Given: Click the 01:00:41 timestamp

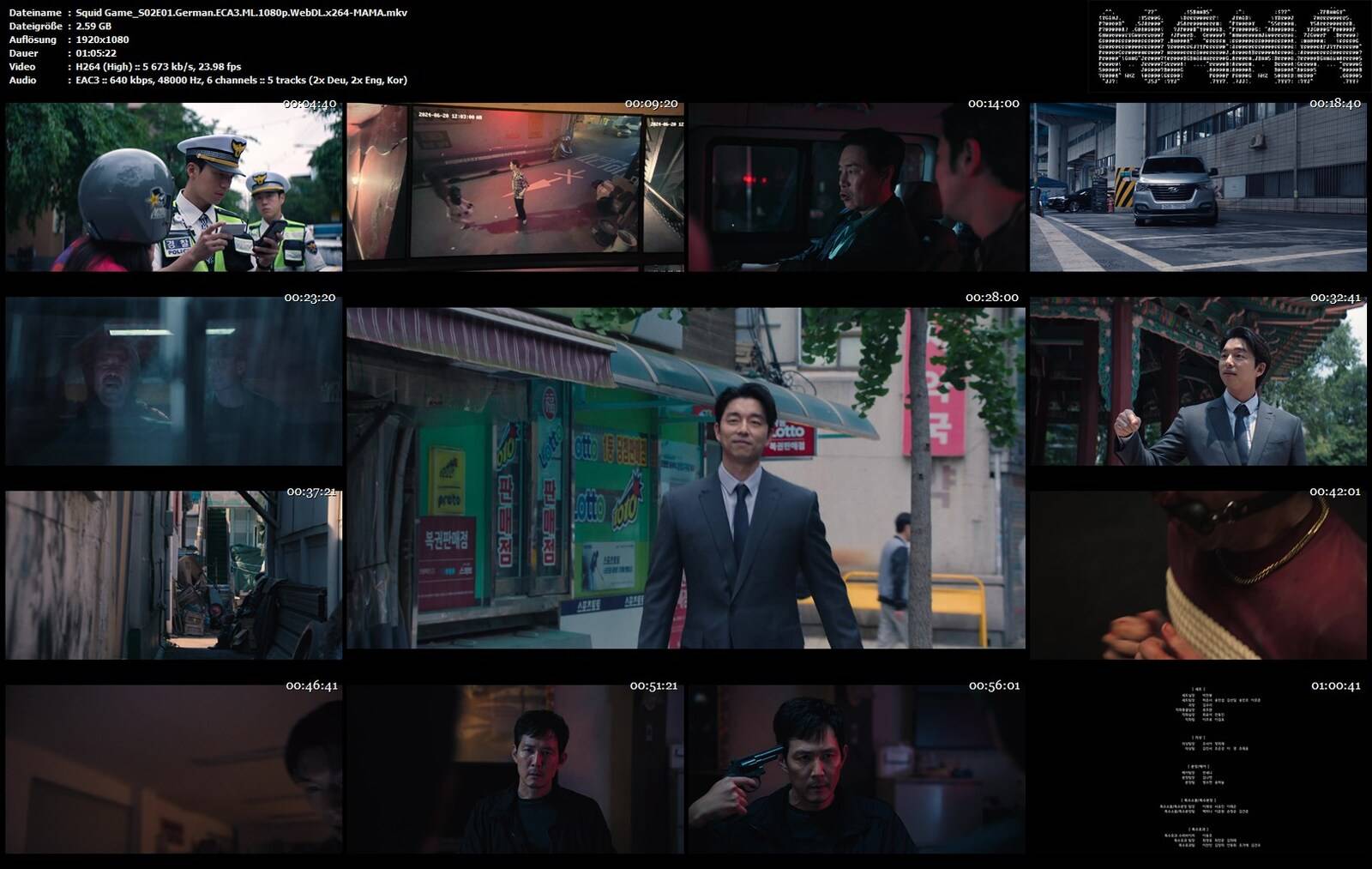Looking at the screenshot, I should pyautogui.click(x=1336, y=685).
